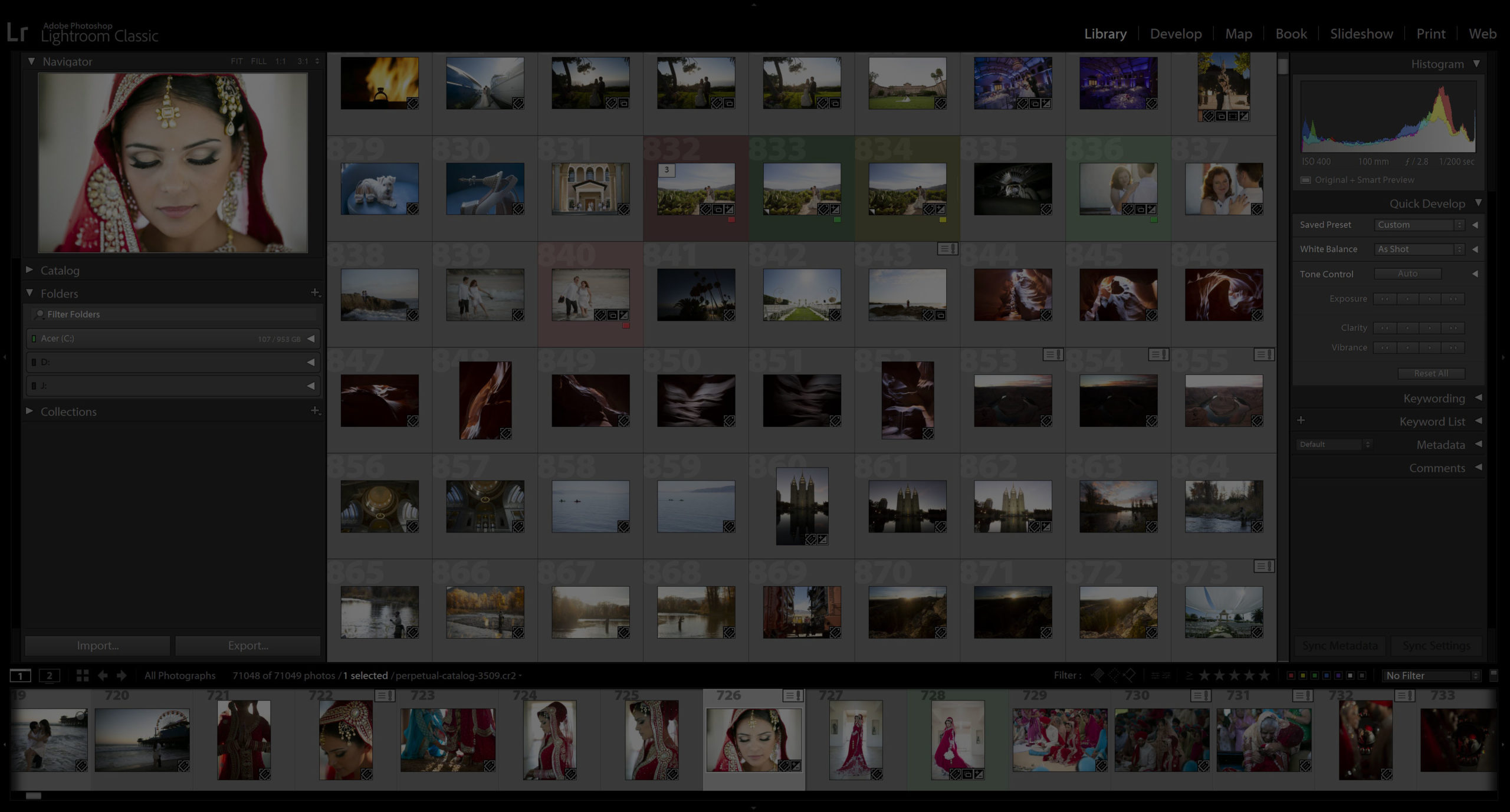
Task: Toggle filters on or off switch
Action: (x=1493, y=674)
